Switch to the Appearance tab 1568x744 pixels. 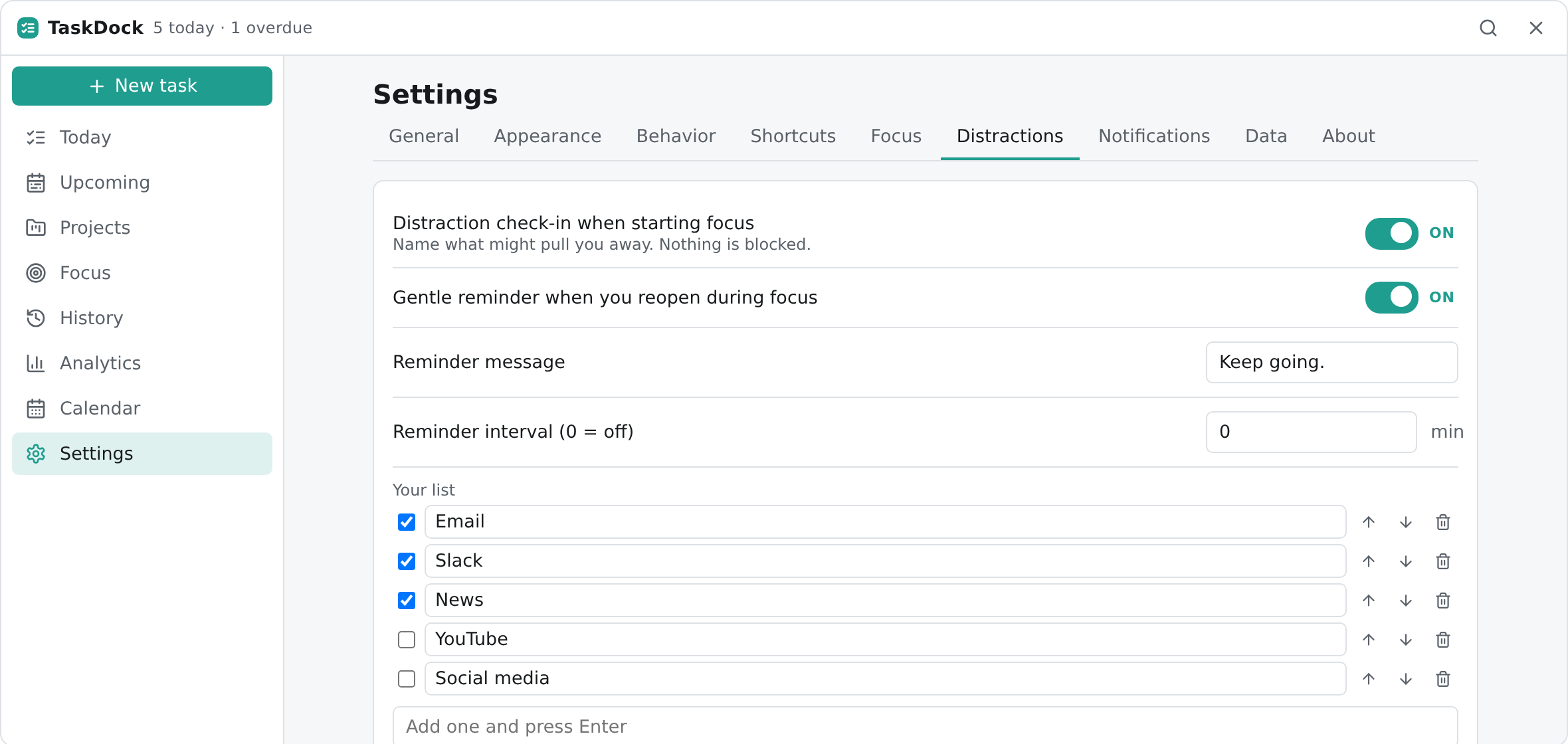click(x=547, y=136)
